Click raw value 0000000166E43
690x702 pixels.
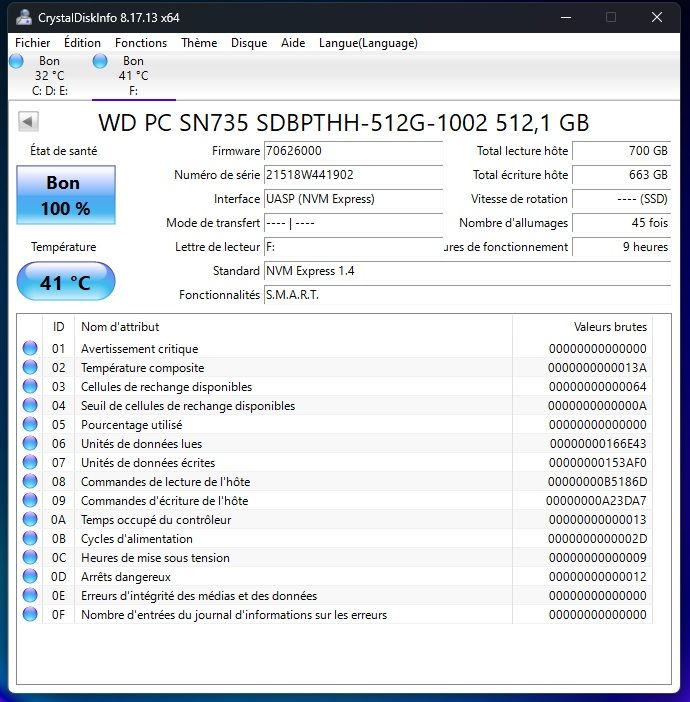pyautogui.click(x=598, y=444)
